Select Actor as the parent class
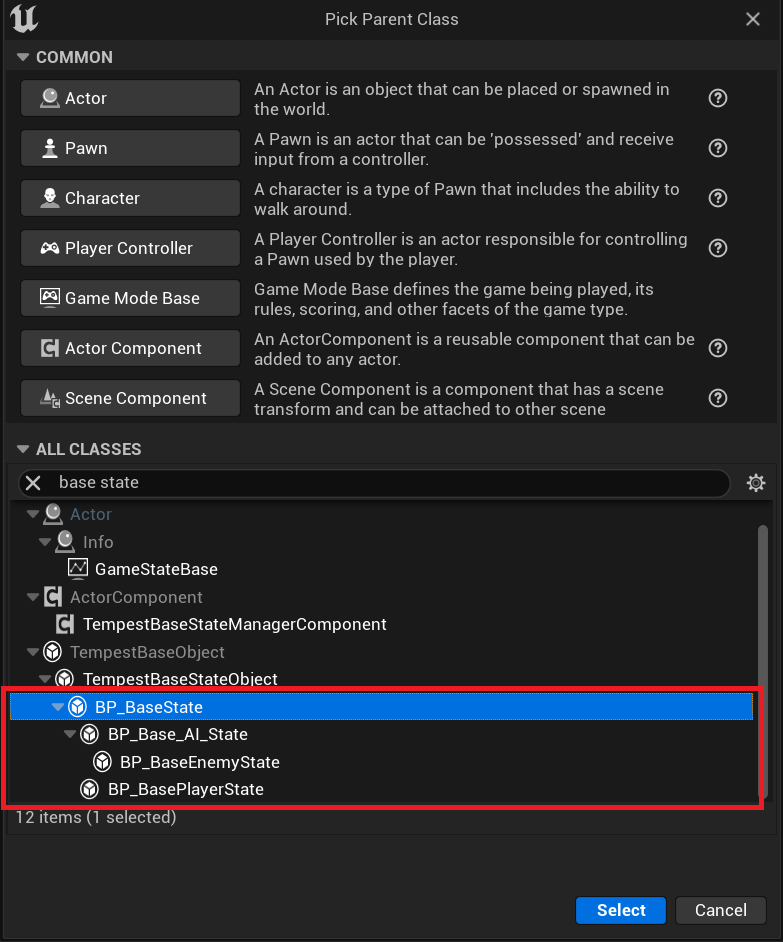This screenshot has width=783, height=942. tap(130, 98)
